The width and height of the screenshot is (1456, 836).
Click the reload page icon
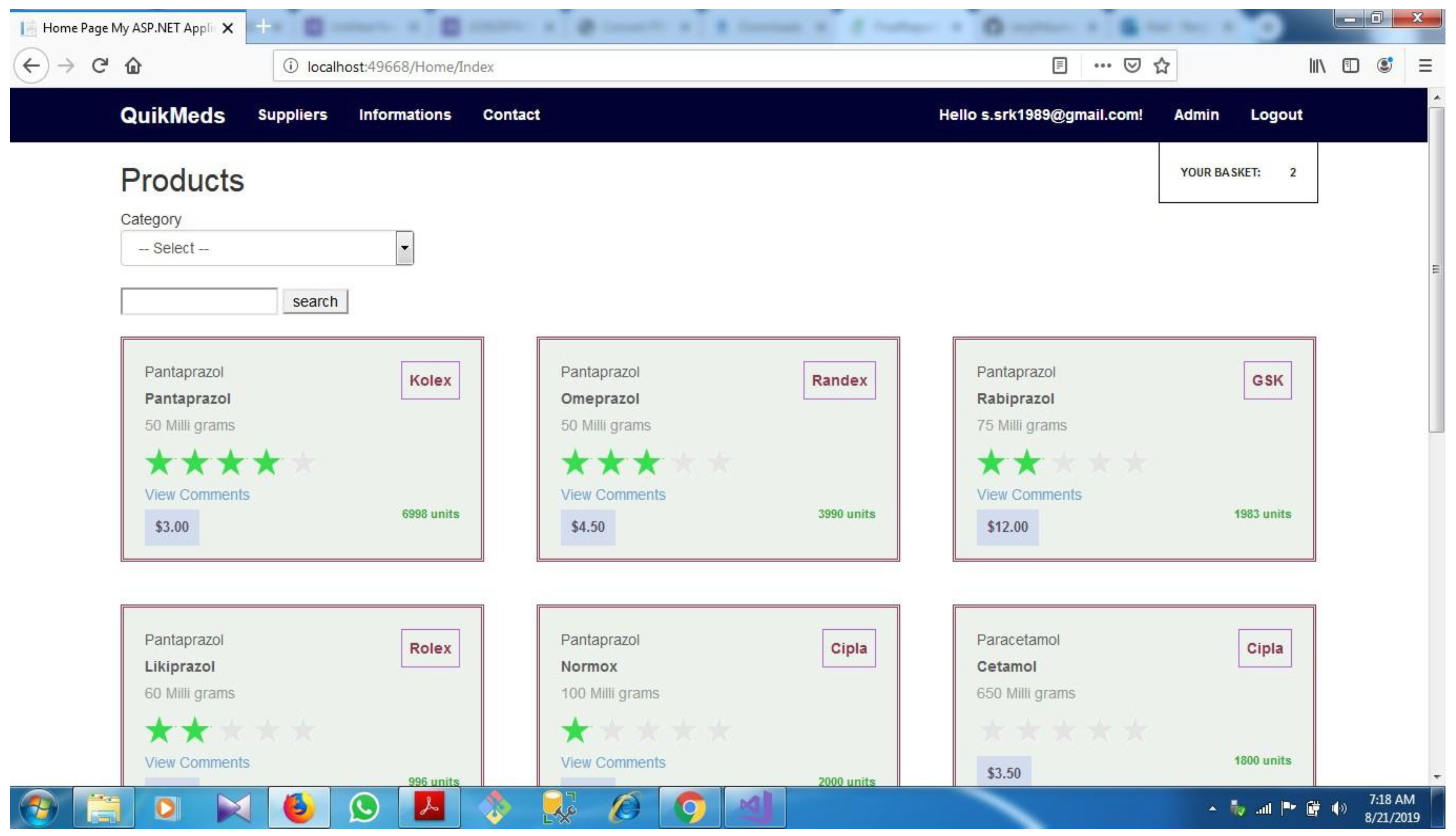100,65
